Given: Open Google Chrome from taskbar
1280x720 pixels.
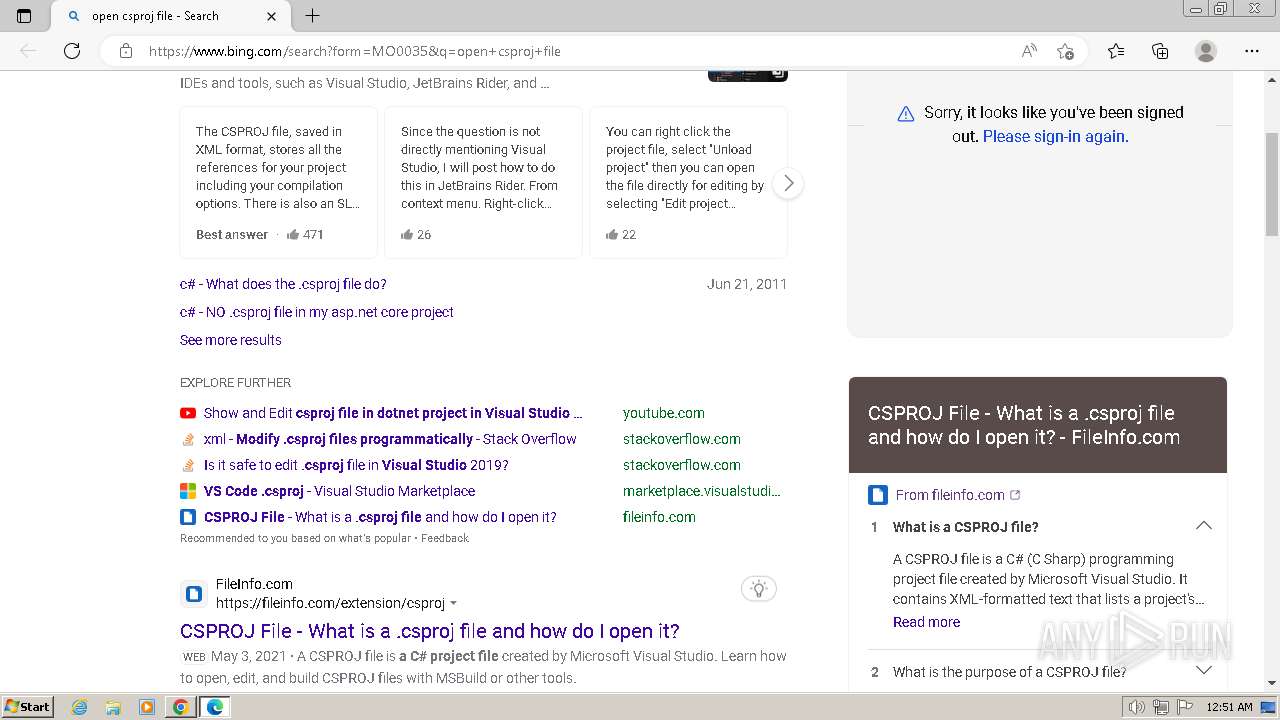Looking at the screenshot, I should [x=180, y=707].
